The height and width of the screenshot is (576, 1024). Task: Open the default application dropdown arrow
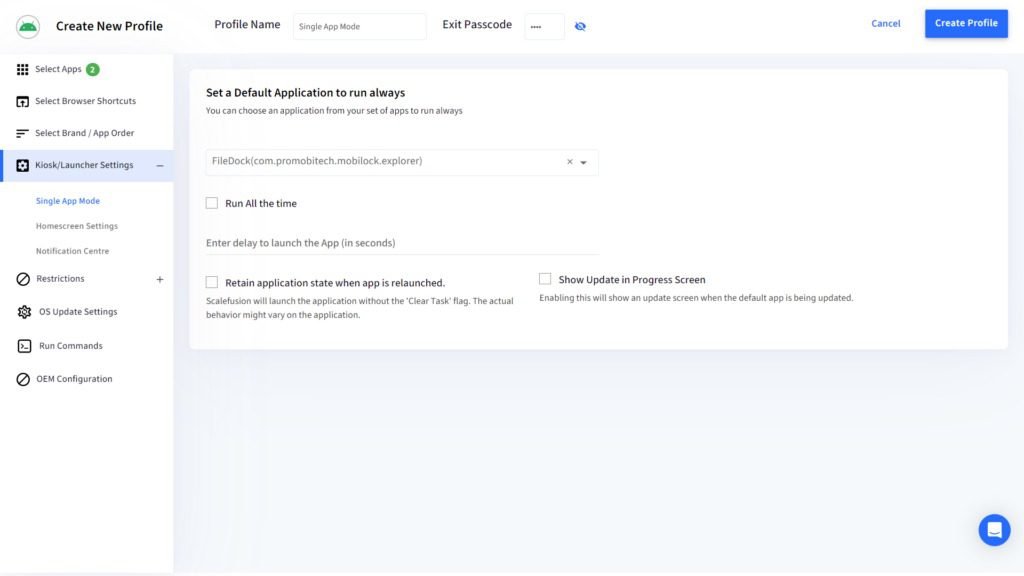(584, 162)
